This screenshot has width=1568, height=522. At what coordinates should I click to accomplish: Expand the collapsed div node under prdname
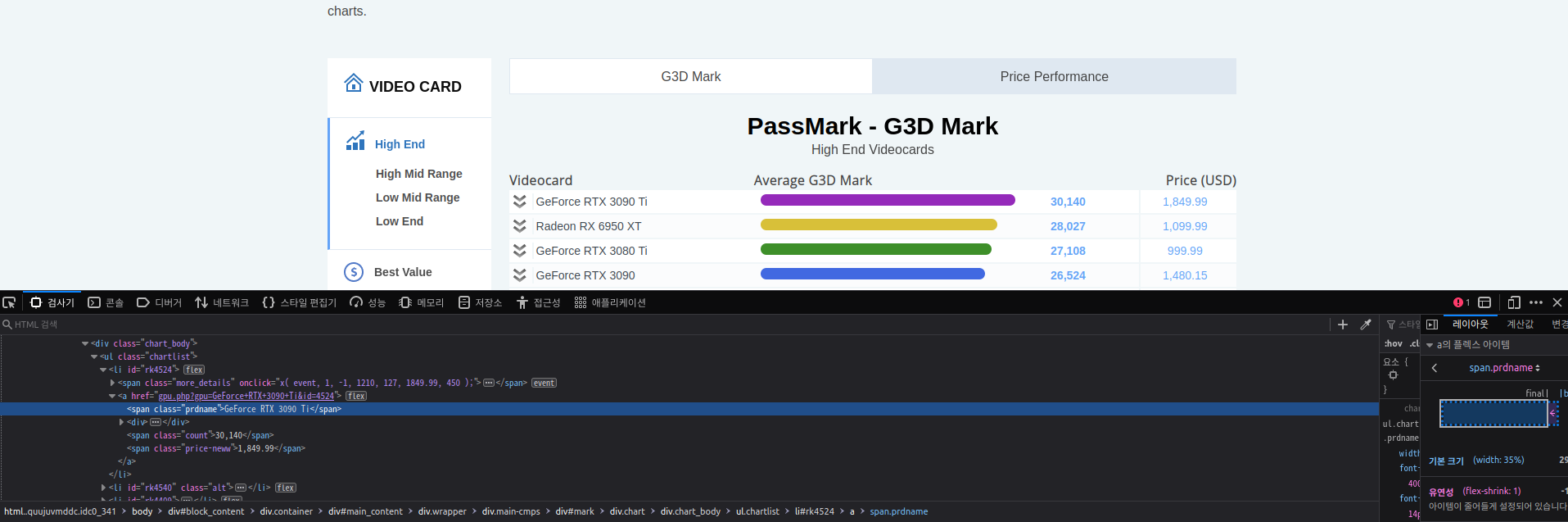pos(121,422)
